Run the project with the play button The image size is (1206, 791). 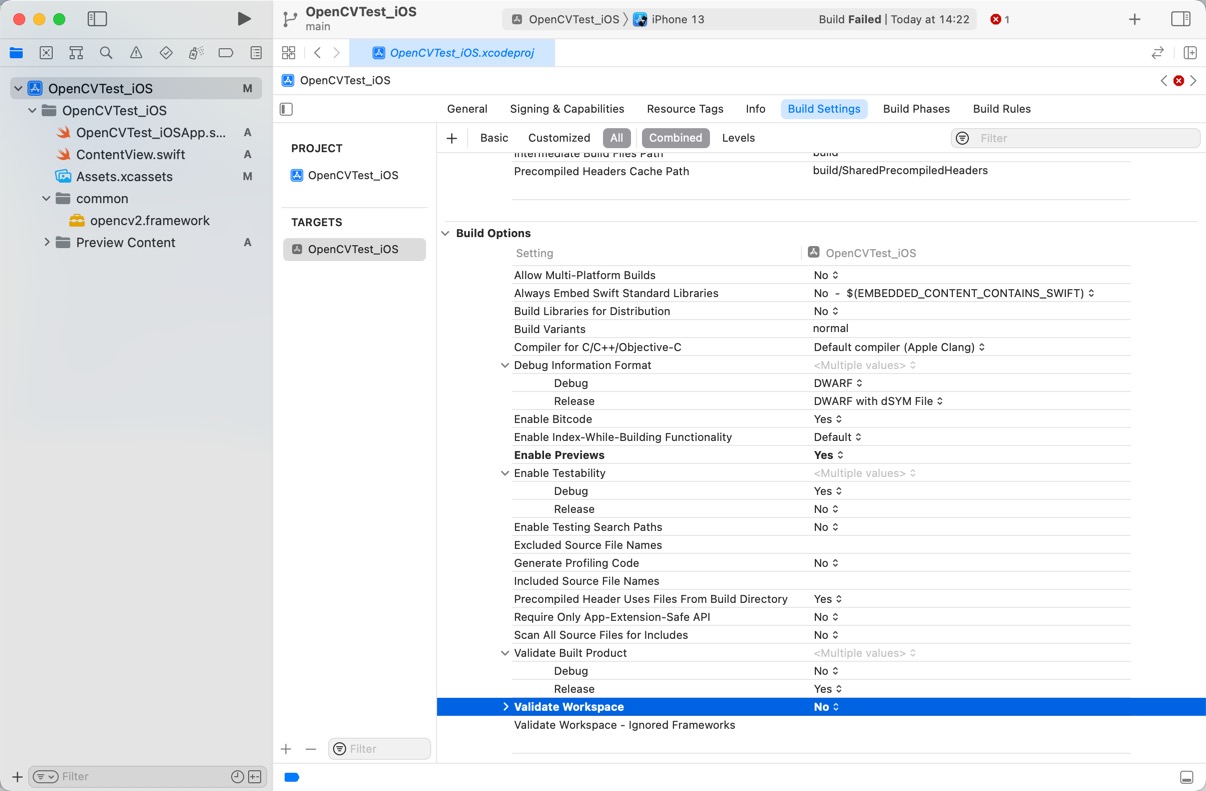pos(244,19)
